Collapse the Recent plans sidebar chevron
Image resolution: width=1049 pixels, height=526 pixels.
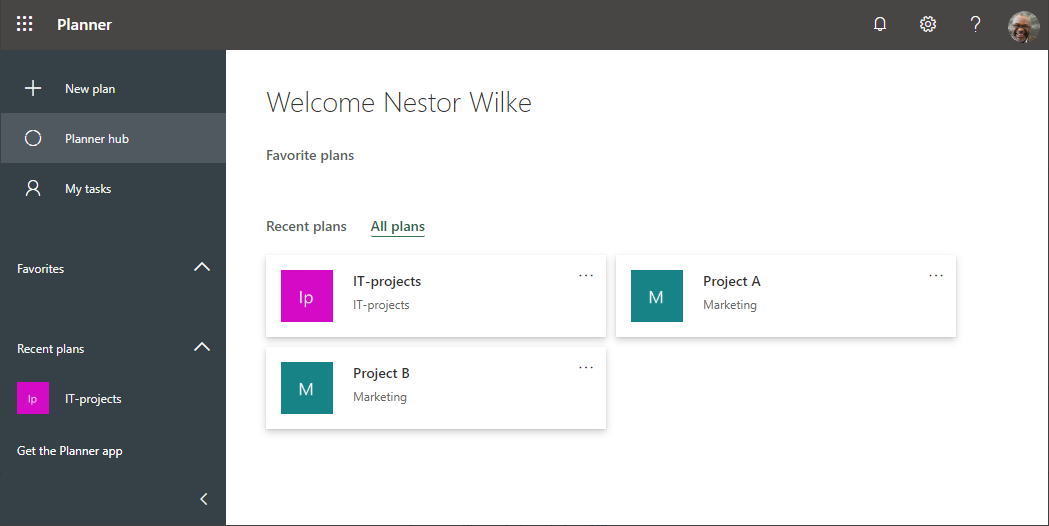click(202, 347)
